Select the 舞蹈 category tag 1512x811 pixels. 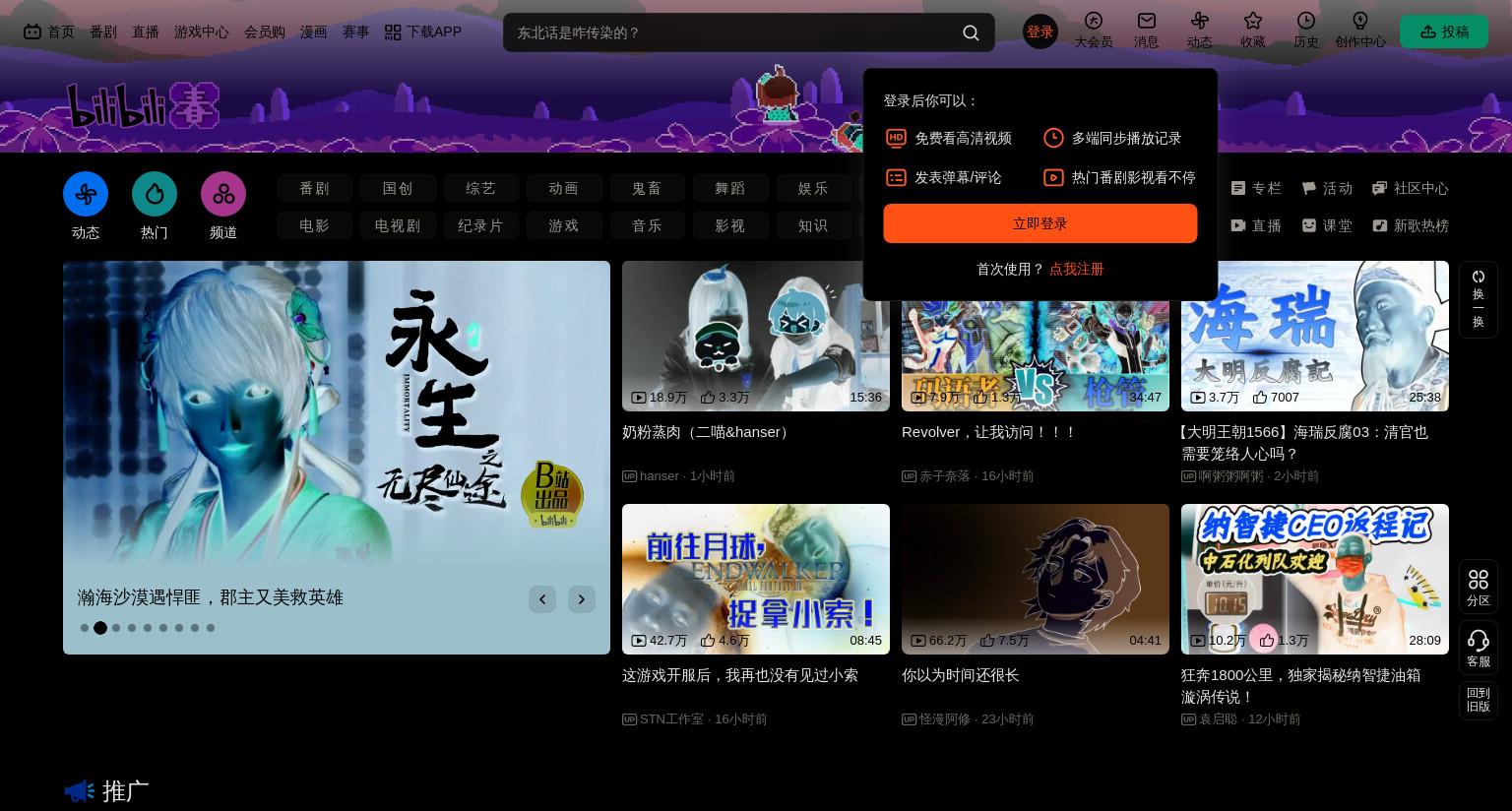[730, 188]
